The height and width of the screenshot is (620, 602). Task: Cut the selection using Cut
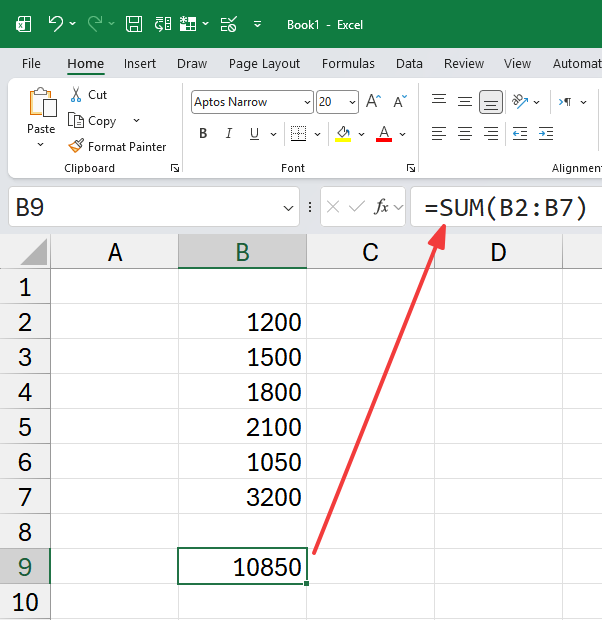click(89, 95)
